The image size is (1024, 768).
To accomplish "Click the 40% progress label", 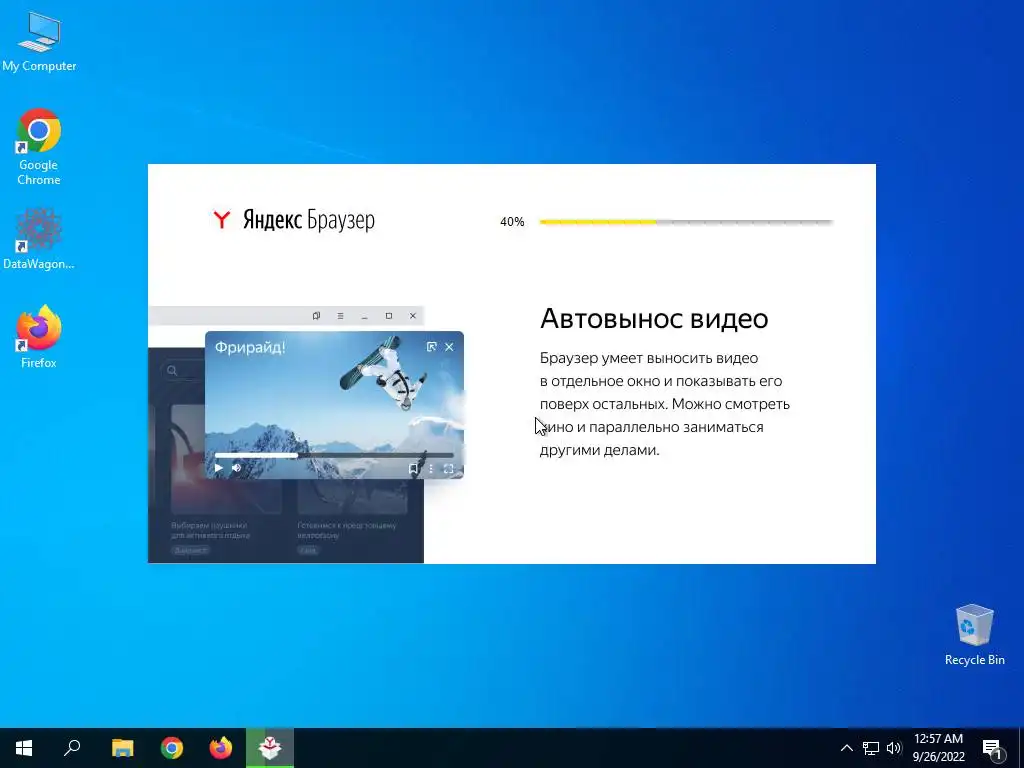I will coord(512,222).
